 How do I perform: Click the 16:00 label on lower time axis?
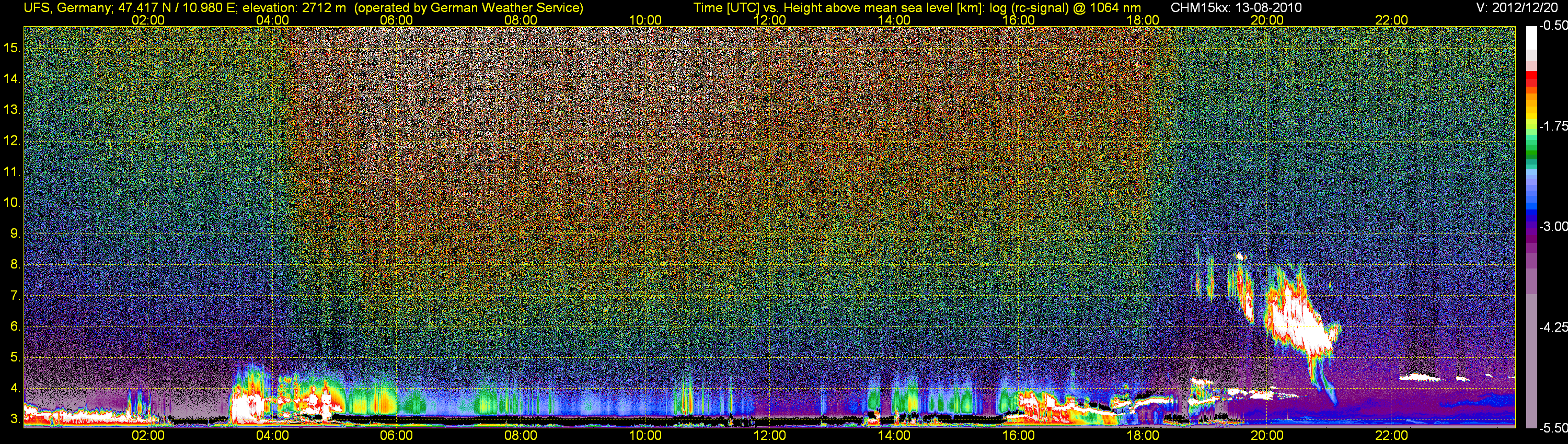tap(1018, 436)
